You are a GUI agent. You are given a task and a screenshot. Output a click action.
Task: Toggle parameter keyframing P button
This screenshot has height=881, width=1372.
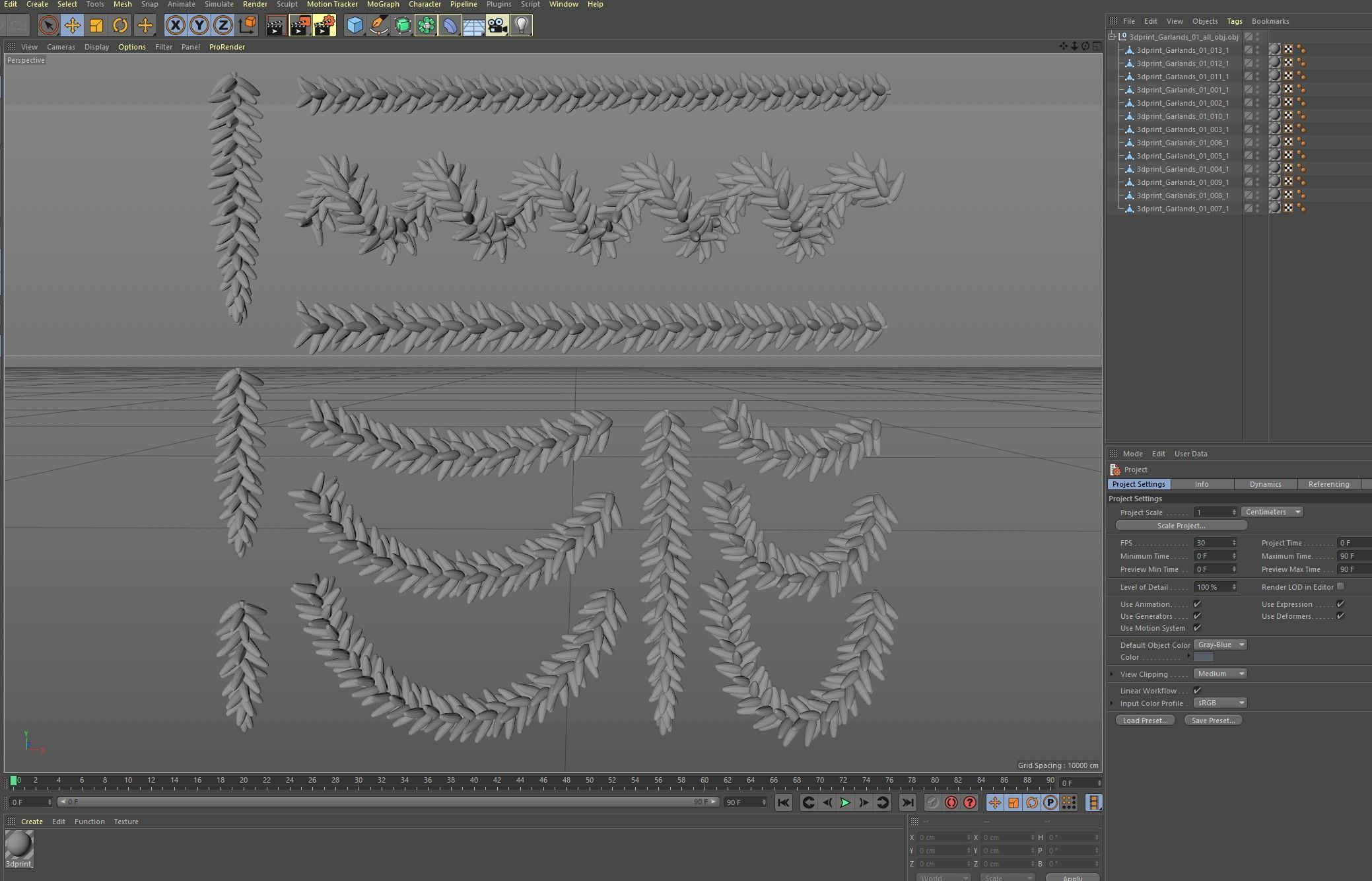pos(1050,802)
